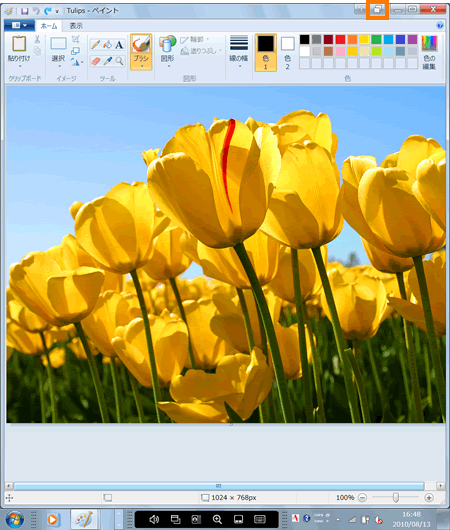Open the line width dropdown
This screenshot has height=530, width=450.
click(239, 52)
